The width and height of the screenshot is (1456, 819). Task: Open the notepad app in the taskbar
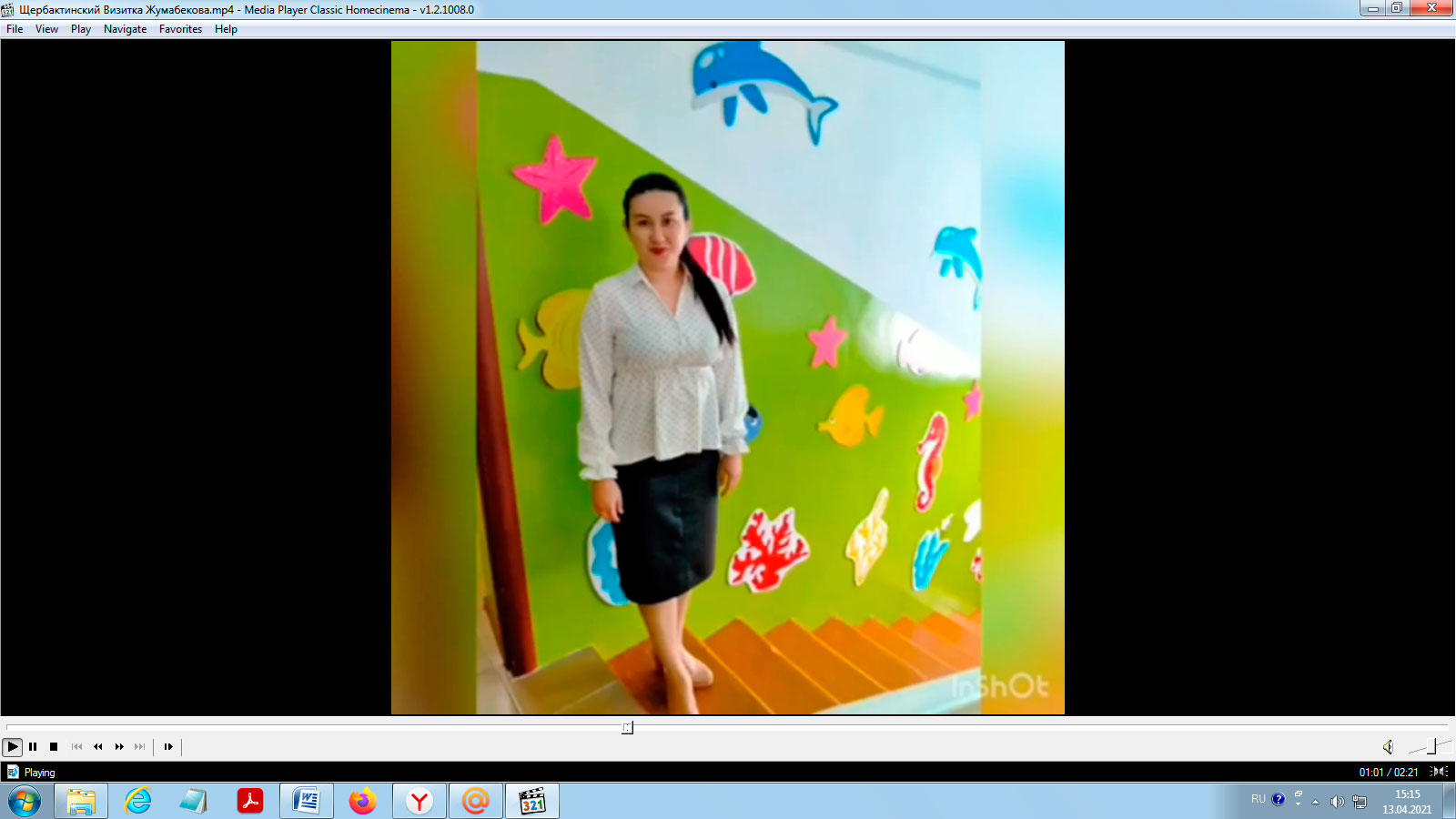pos(194,802)
